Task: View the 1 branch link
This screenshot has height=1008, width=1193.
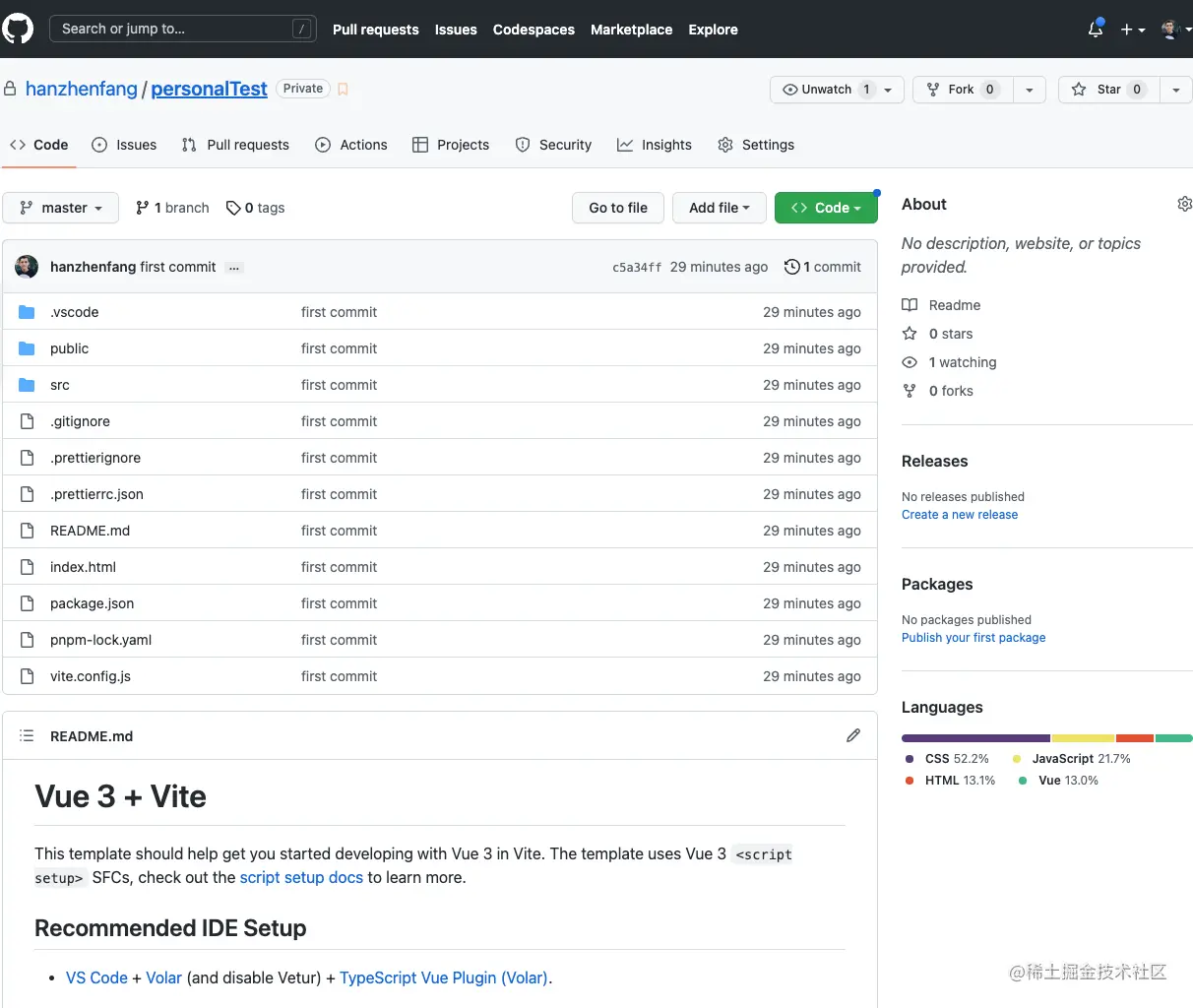Action: pyautogui.click(x=172, y=208)
